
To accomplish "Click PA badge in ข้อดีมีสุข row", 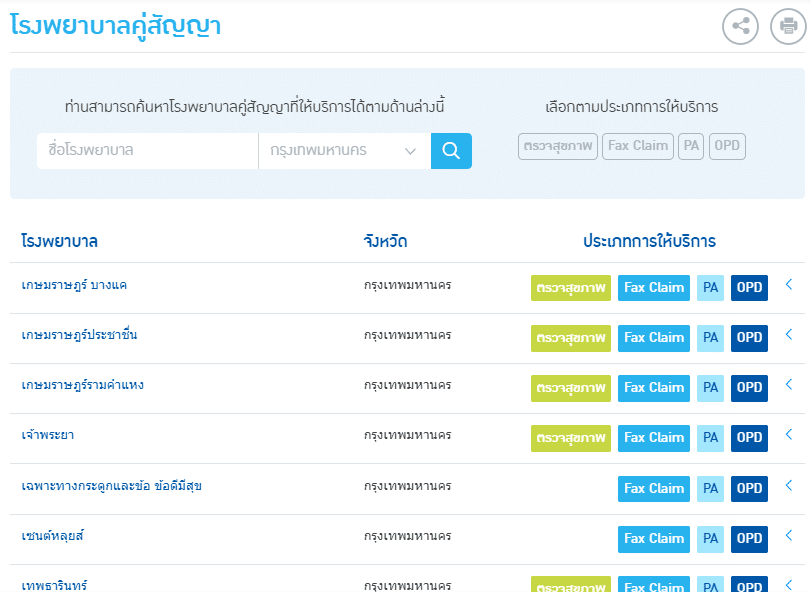I will tap(710, 489).
